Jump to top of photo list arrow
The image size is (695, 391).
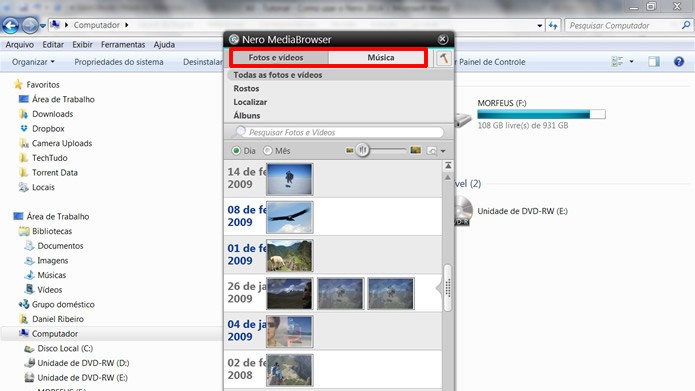[448, 166]
